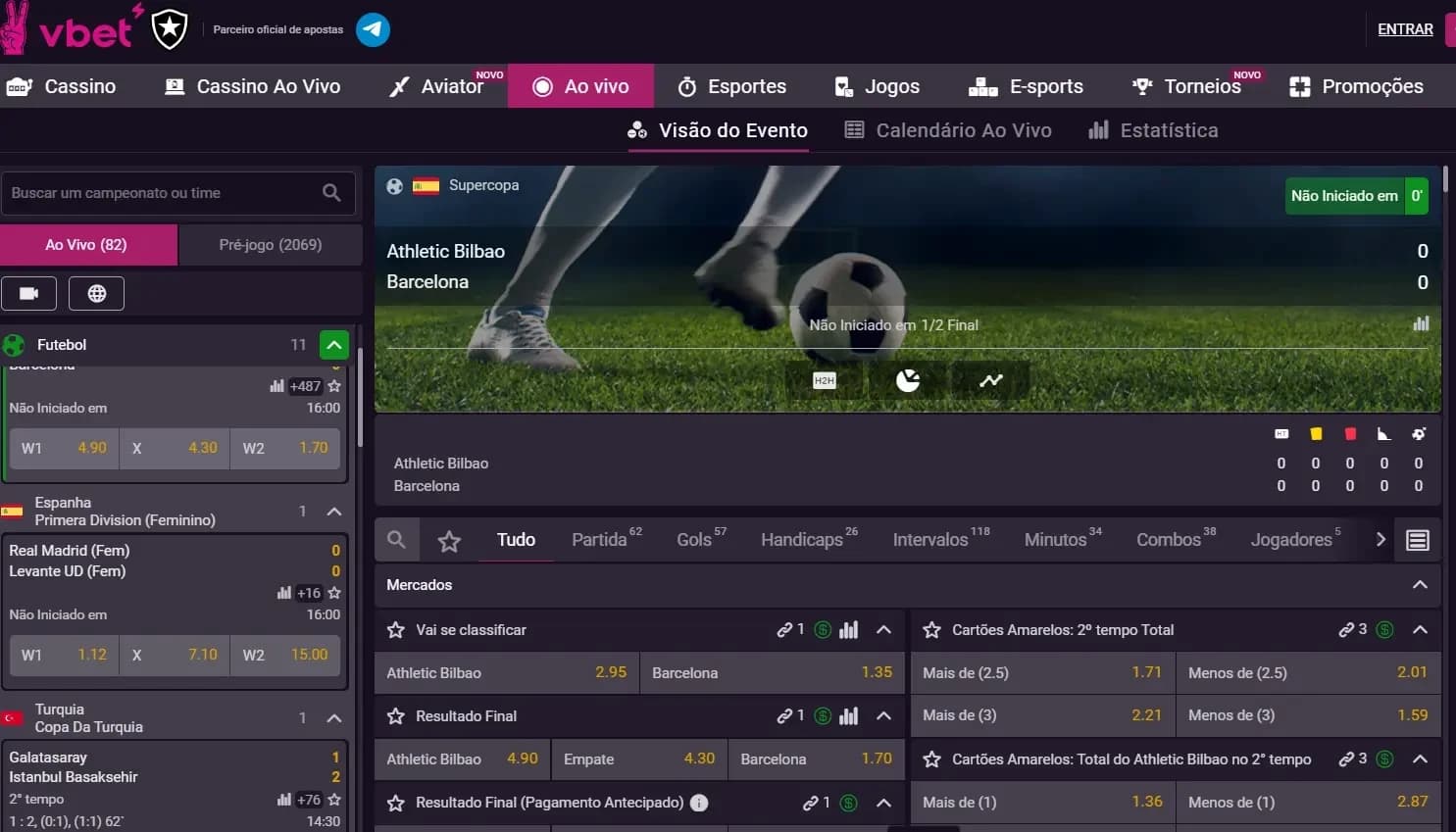The image size is (1456, 832).
Task: Bet Athletic Bilbao 4.90 in Resultado Final
Action: click(462, 759)
